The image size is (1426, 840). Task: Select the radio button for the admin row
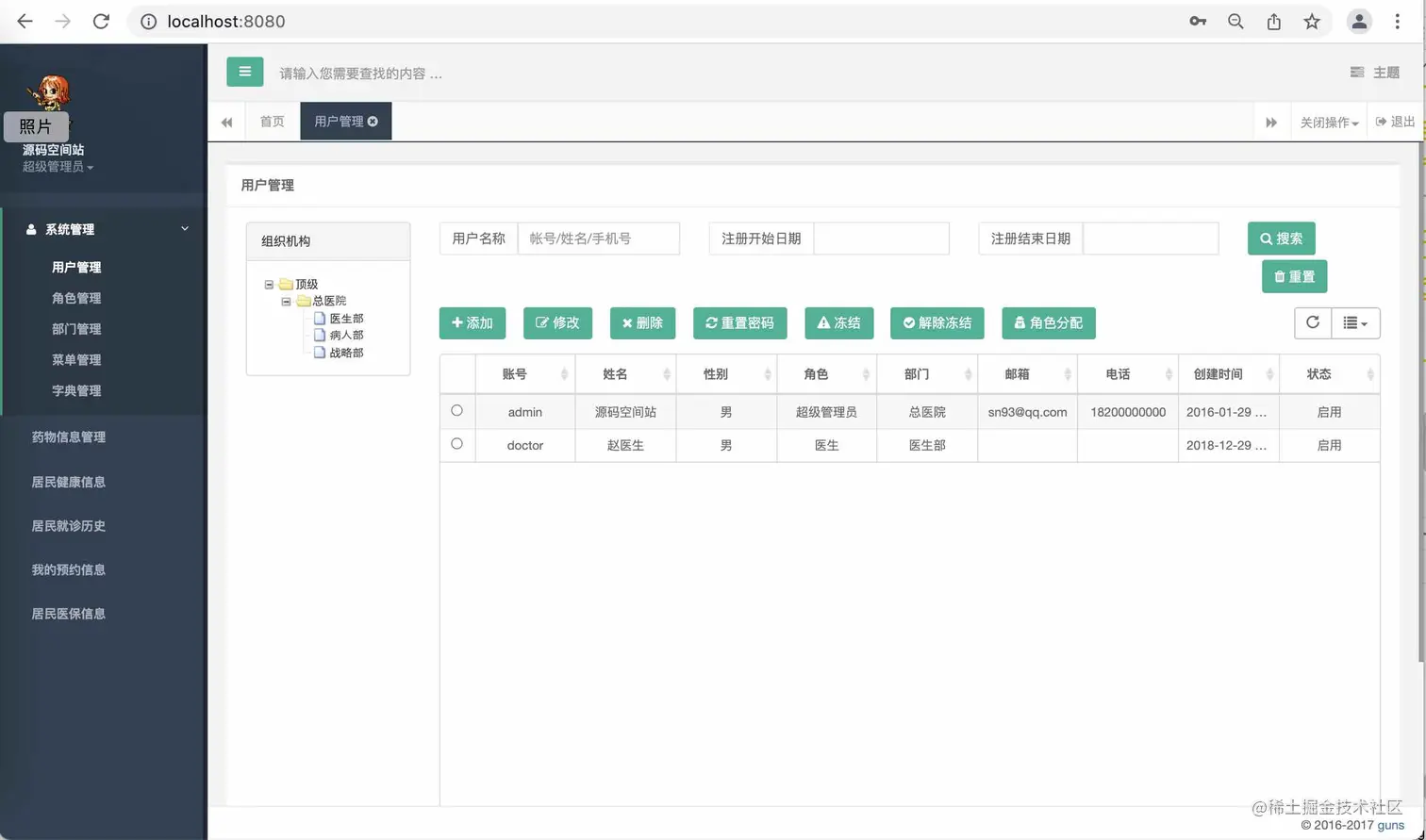pos(457,410)
